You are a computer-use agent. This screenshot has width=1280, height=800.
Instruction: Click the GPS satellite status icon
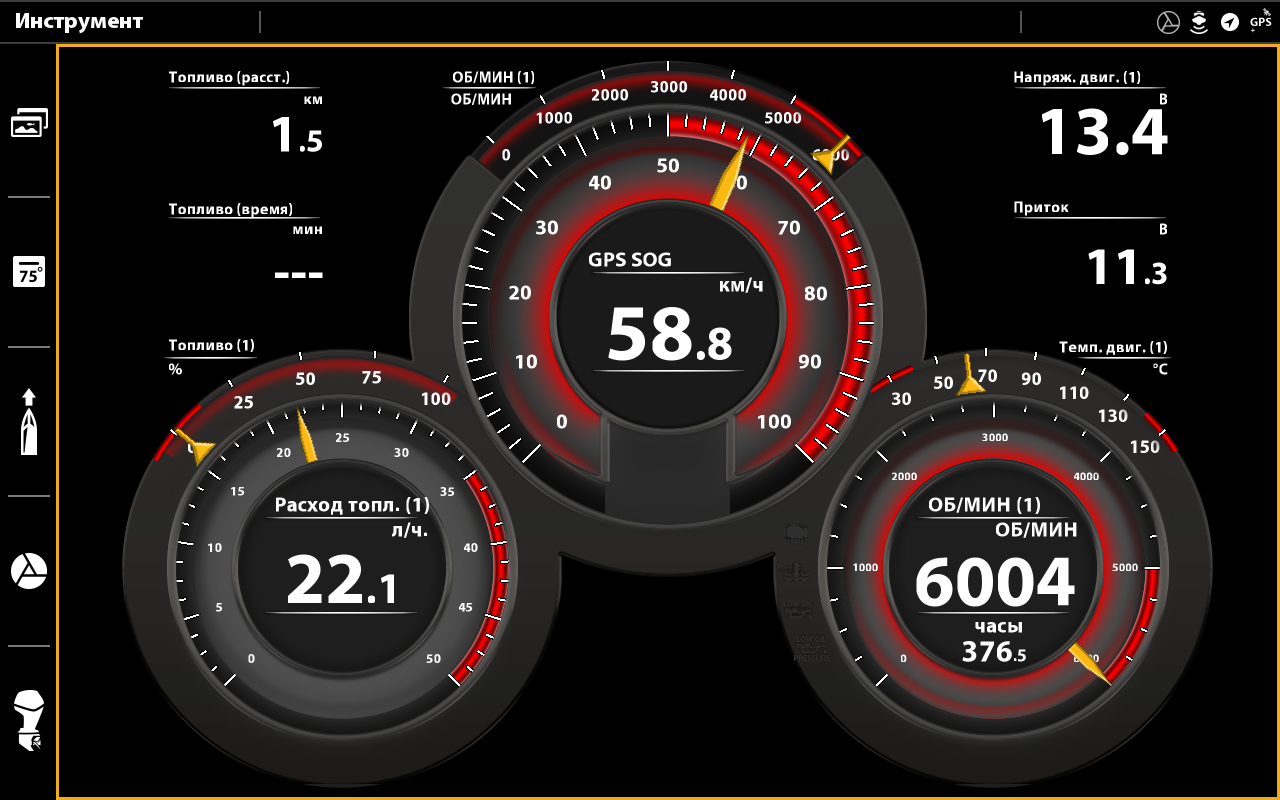point(1261,20)
